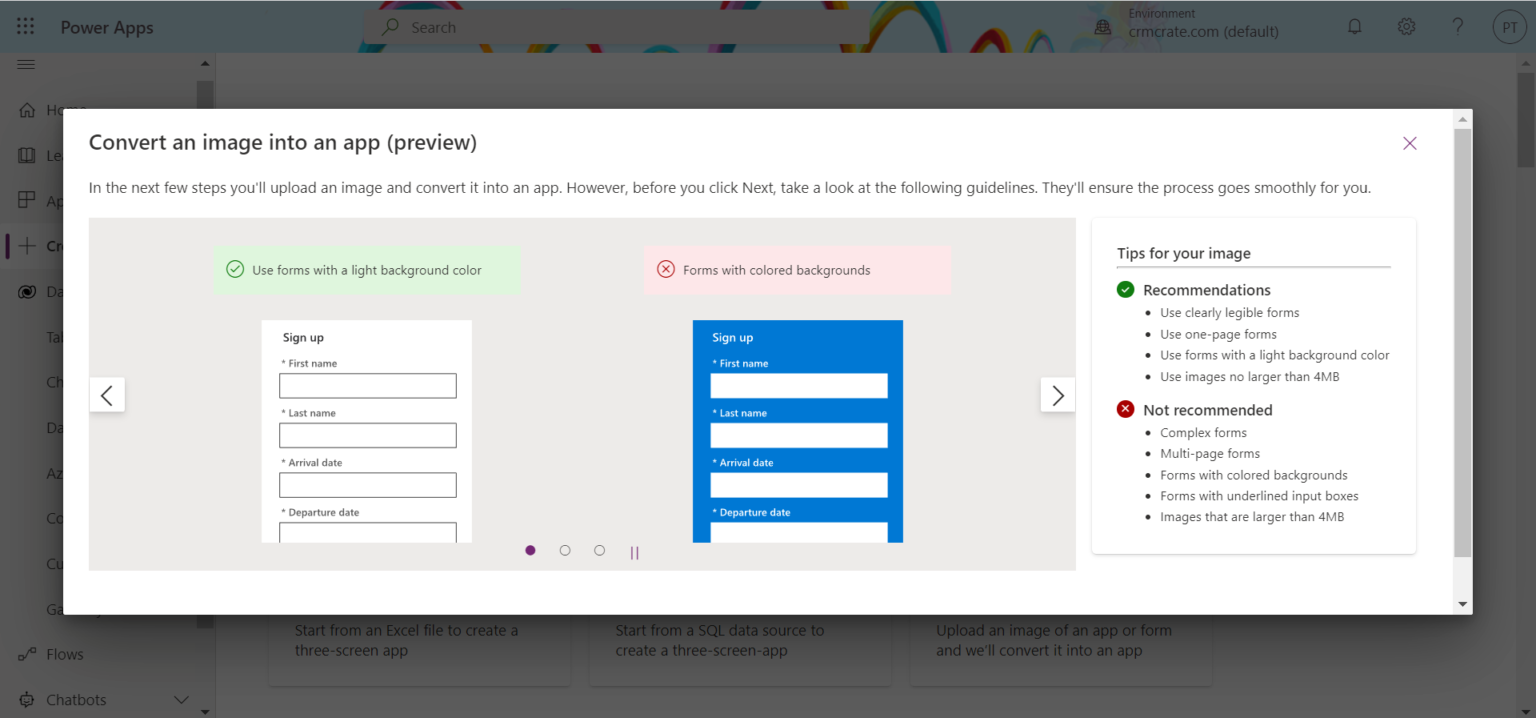Collapse the hamburger navigation menu
The image size is (1536, 718).
pyautogui.click(x=26, y=63)
